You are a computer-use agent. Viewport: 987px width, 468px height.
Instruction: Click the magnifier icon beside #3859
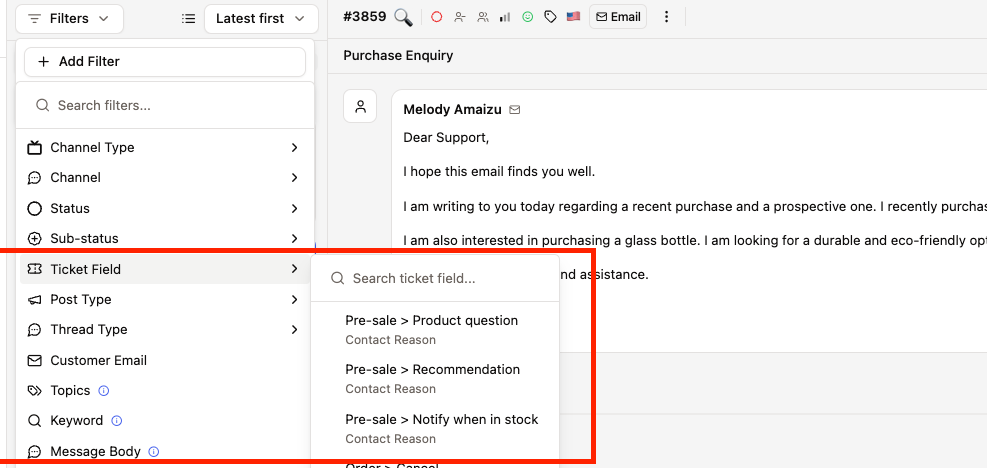coord(403,18)
